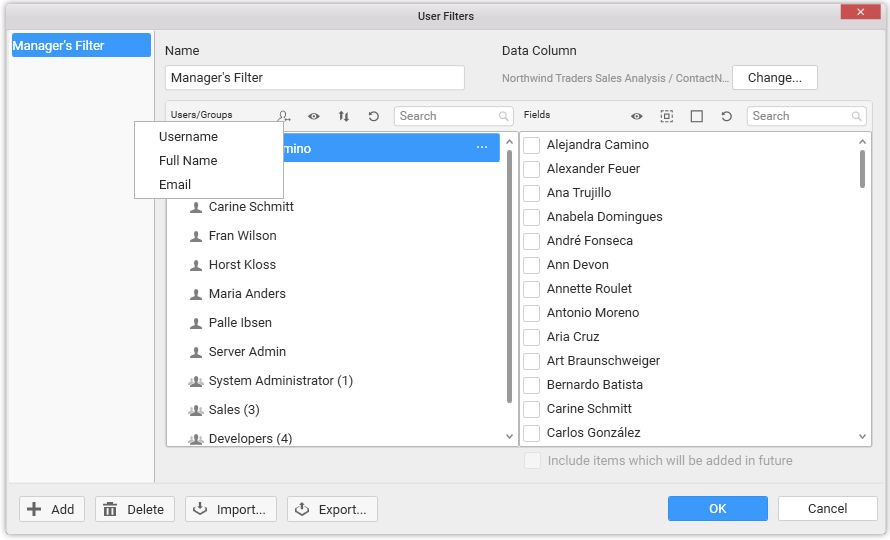The image size is (890, 540).
Task: Check the Alejandra Camino checkbox
Action: (532, 145)
